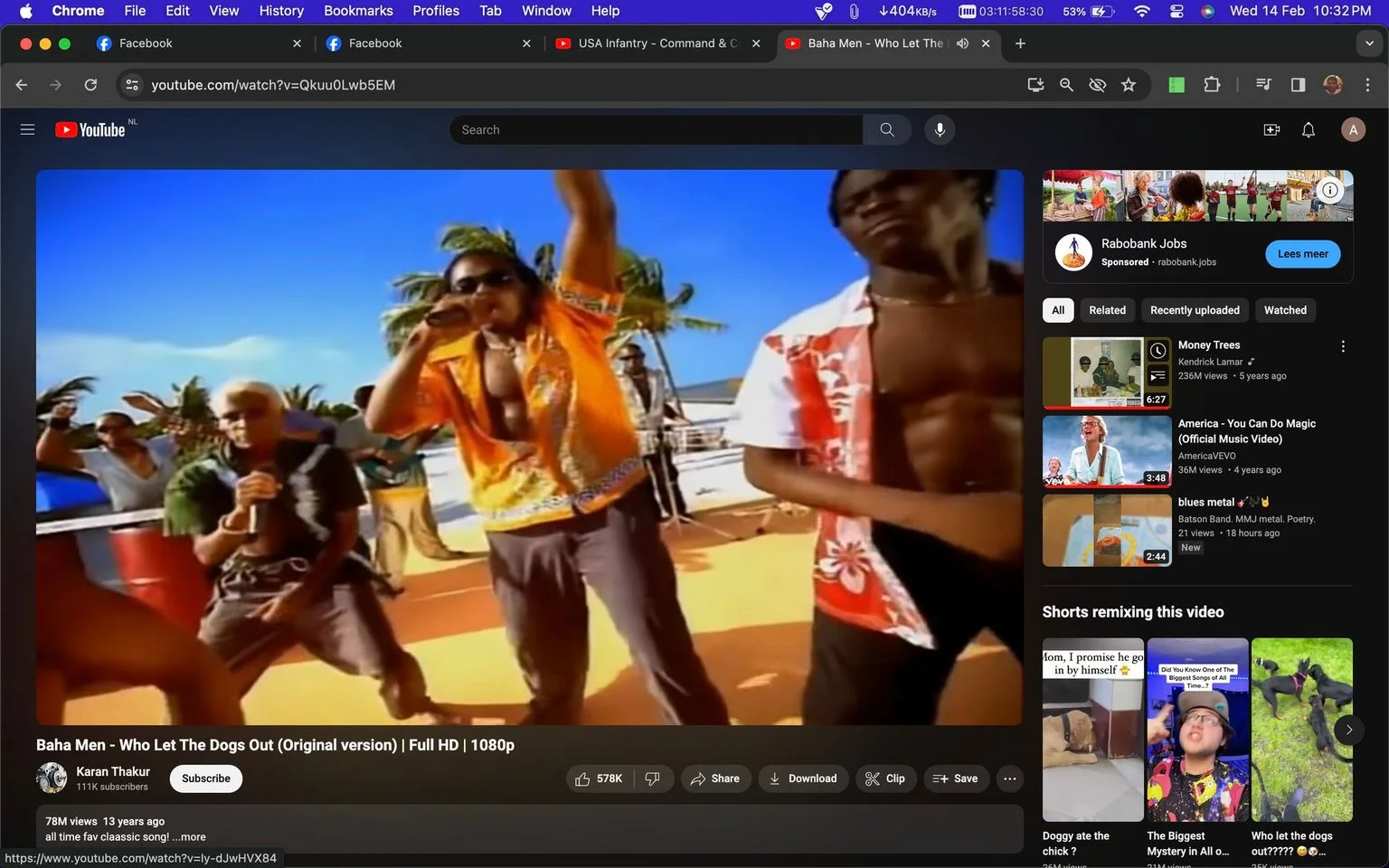Click the Share button
Image resolution: width=1389 pixels, height=868 pixels.
click(x=715, y=778)
